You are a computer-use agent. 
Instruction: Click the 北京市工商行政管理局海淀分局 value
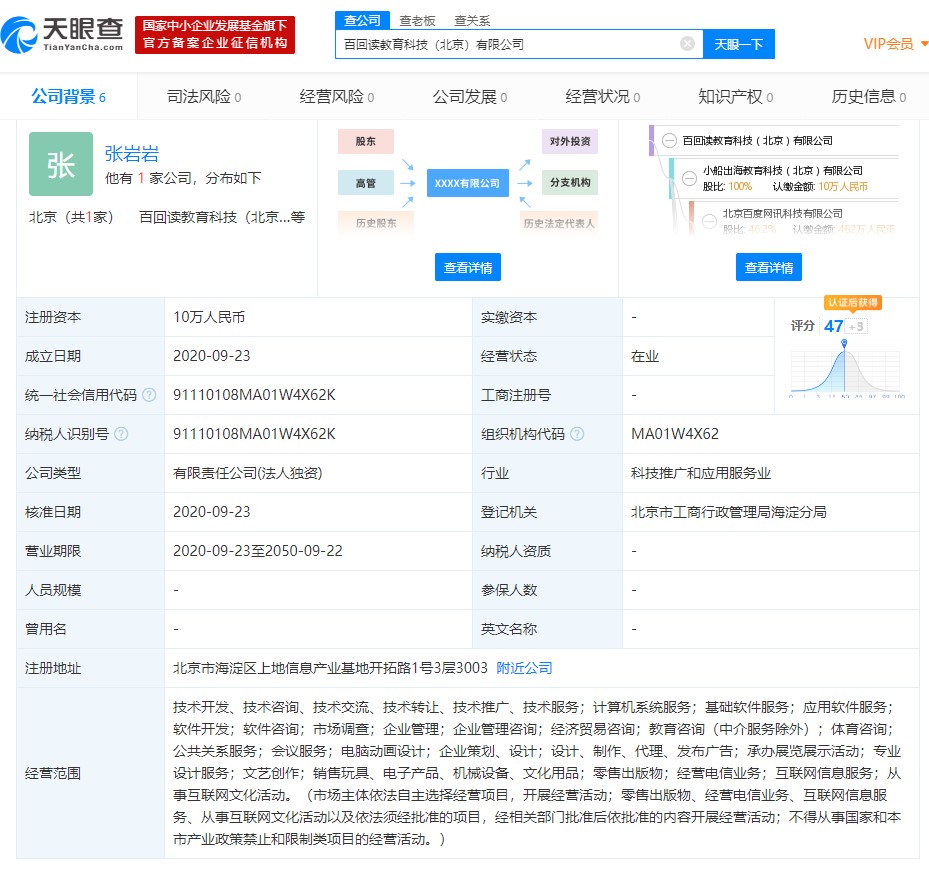[729, 512]
